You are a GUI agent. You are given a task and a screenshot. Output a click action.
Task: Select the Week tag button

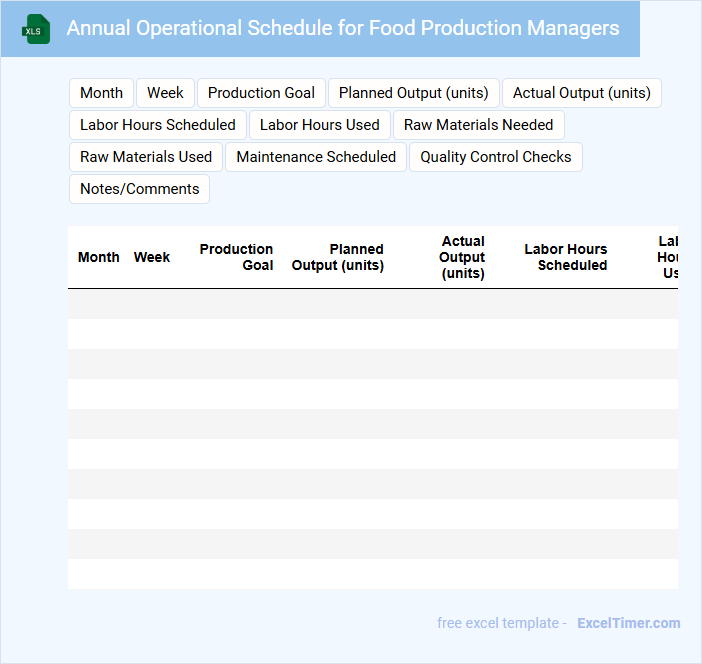pyautogui.click(x=165, y=93)
